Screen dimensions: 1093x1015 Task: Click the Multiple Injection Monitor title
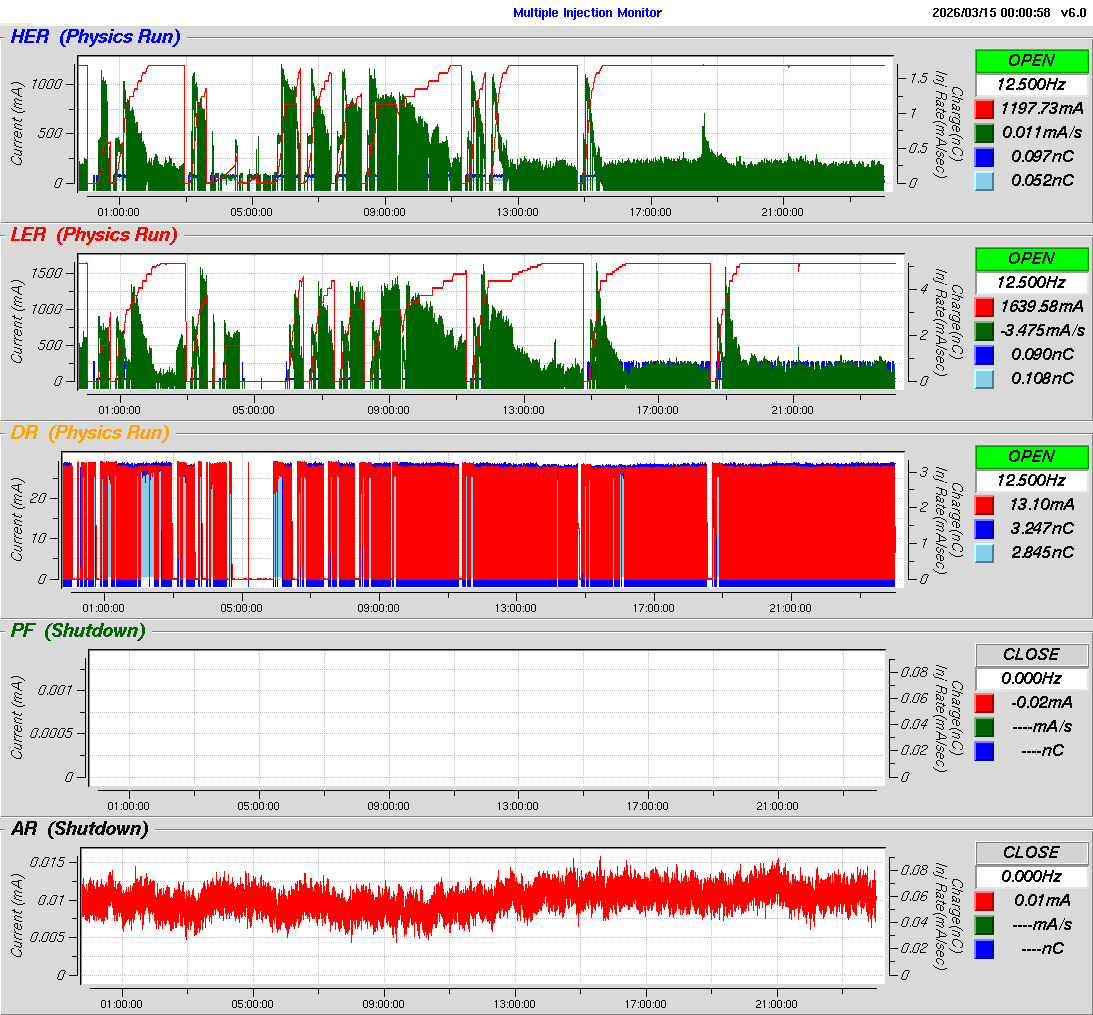[x=587, y=13]
